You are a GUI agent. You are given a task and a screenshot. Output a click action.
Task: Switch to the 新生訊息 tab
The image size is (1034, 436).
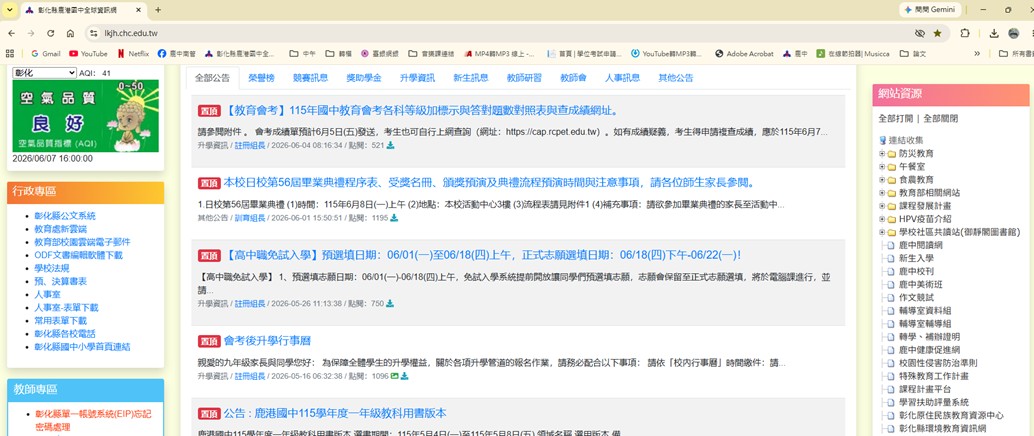471,78
